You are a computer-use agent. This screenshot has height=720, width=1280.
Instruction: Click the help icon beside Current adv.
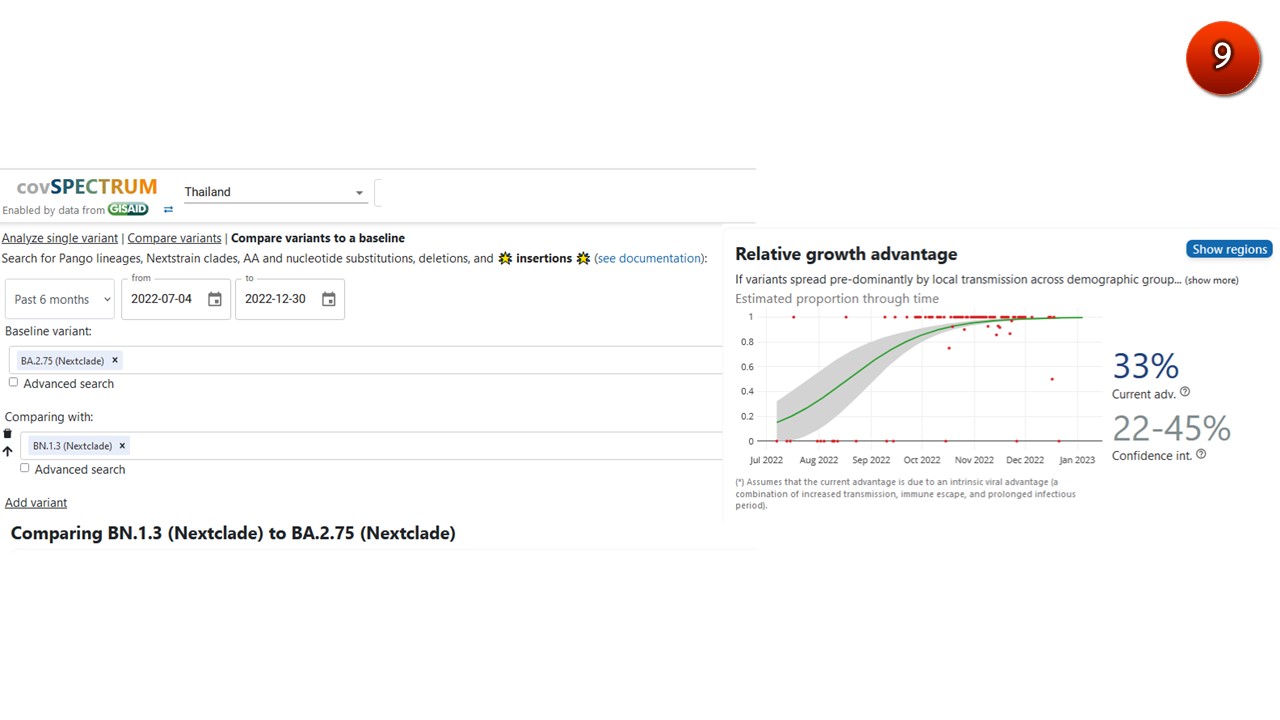(x=1185, y=393)
